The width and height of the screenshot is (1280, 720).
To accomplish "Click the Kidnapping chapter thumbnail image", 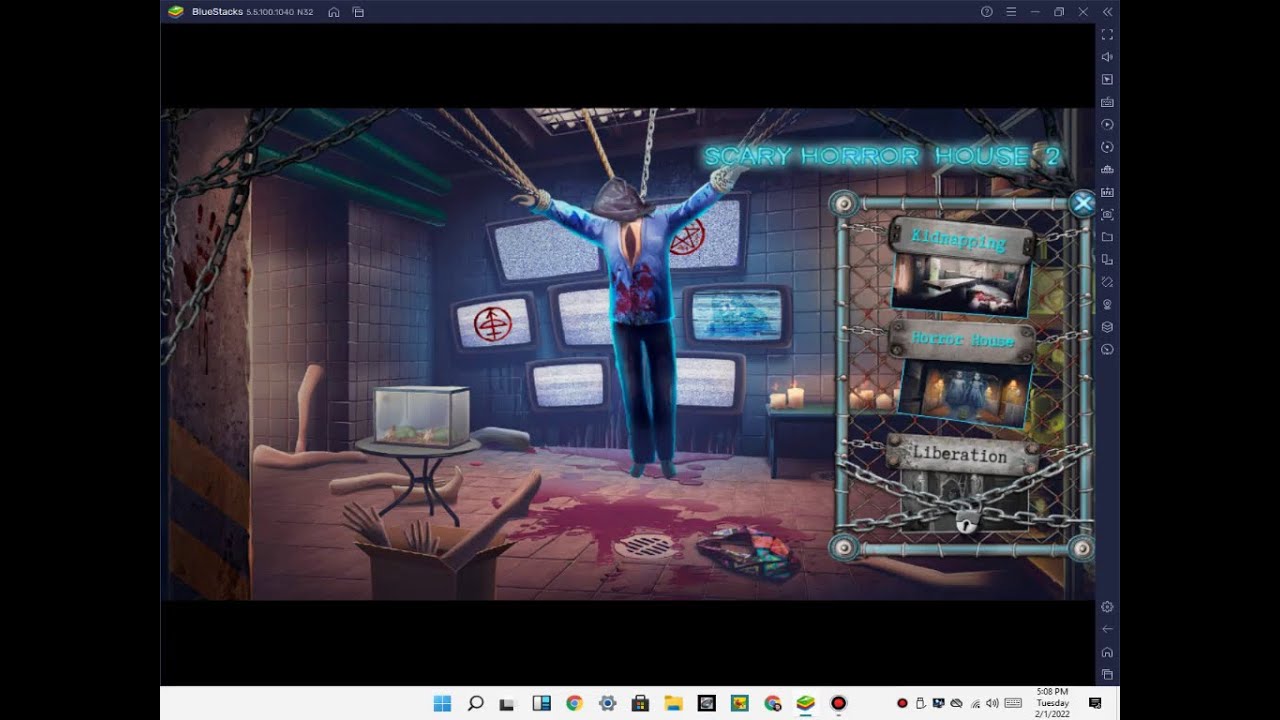I will tap(961, 284).
